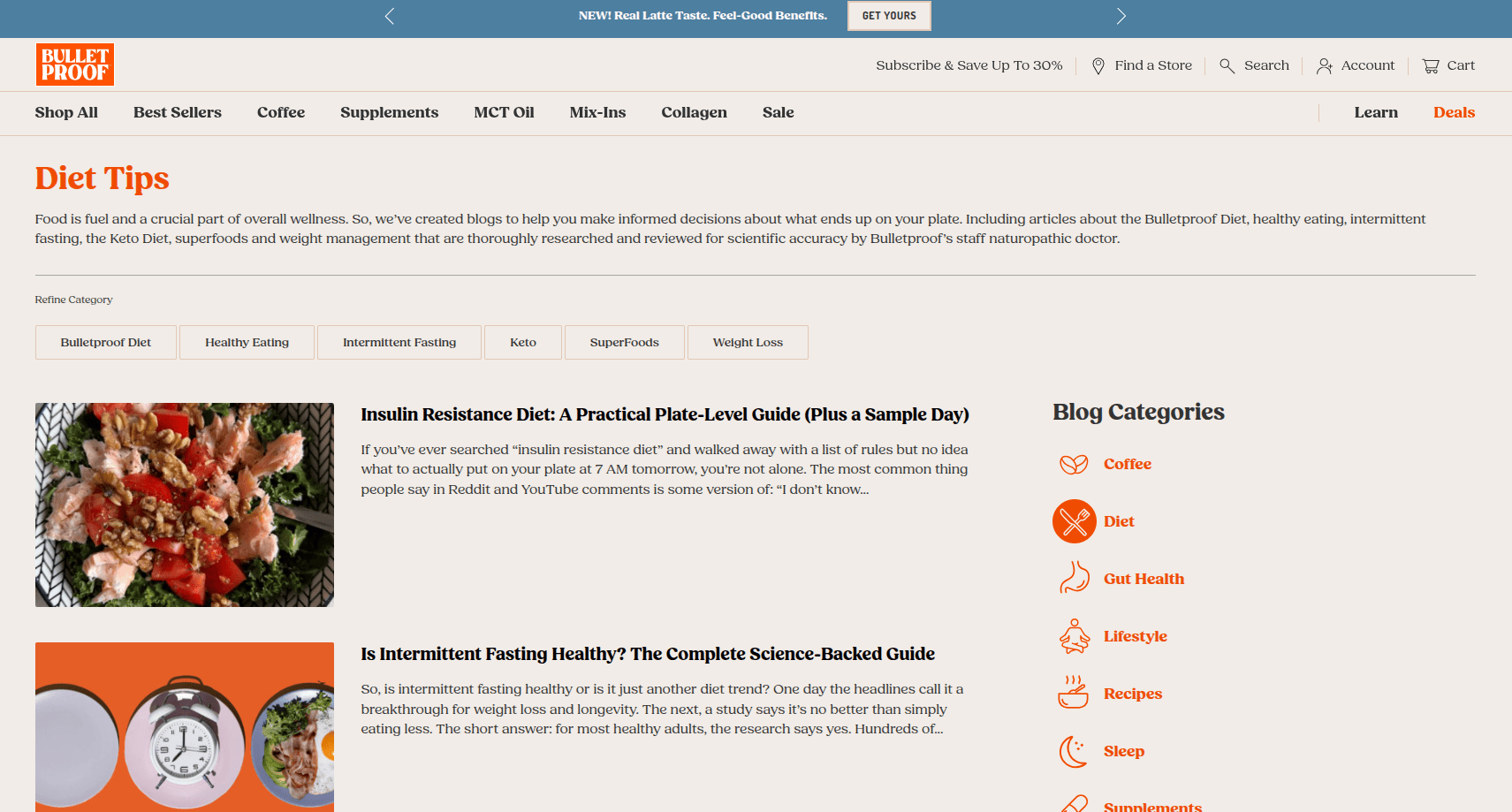Open Recipes blog category link
This screenshot has width=1512, height=812.
coord(1133,694)
